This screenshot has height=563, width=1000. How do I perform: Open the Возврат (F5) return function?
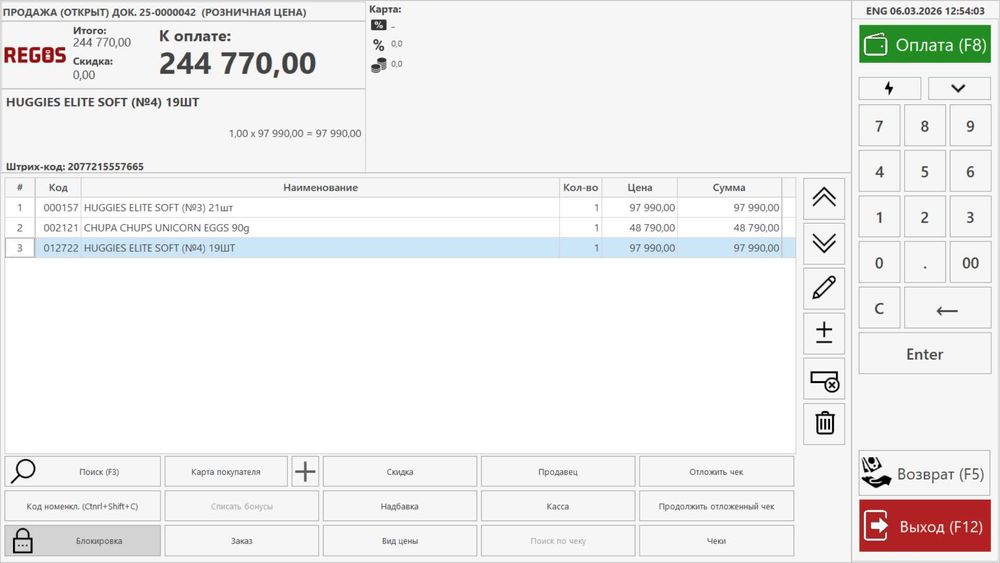click(x=924, y=474)
